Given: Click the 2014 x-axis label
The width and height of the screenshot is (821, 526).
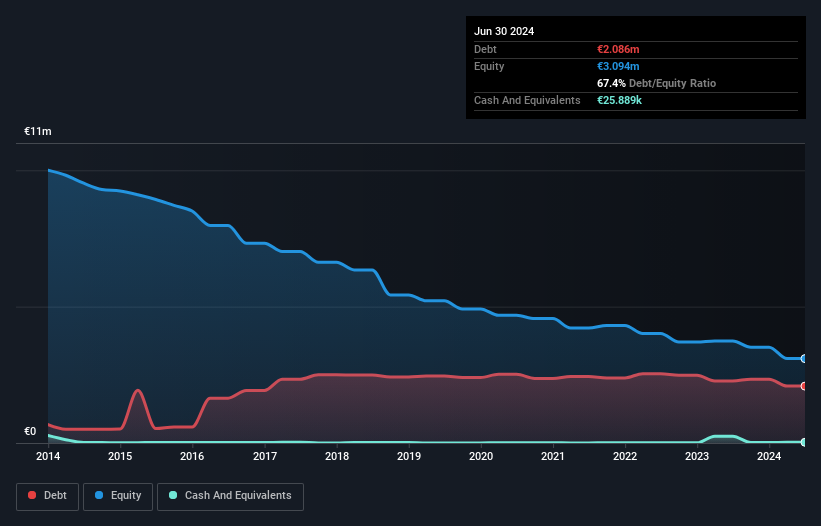Looking at the screenshot, I should (48, 456).
